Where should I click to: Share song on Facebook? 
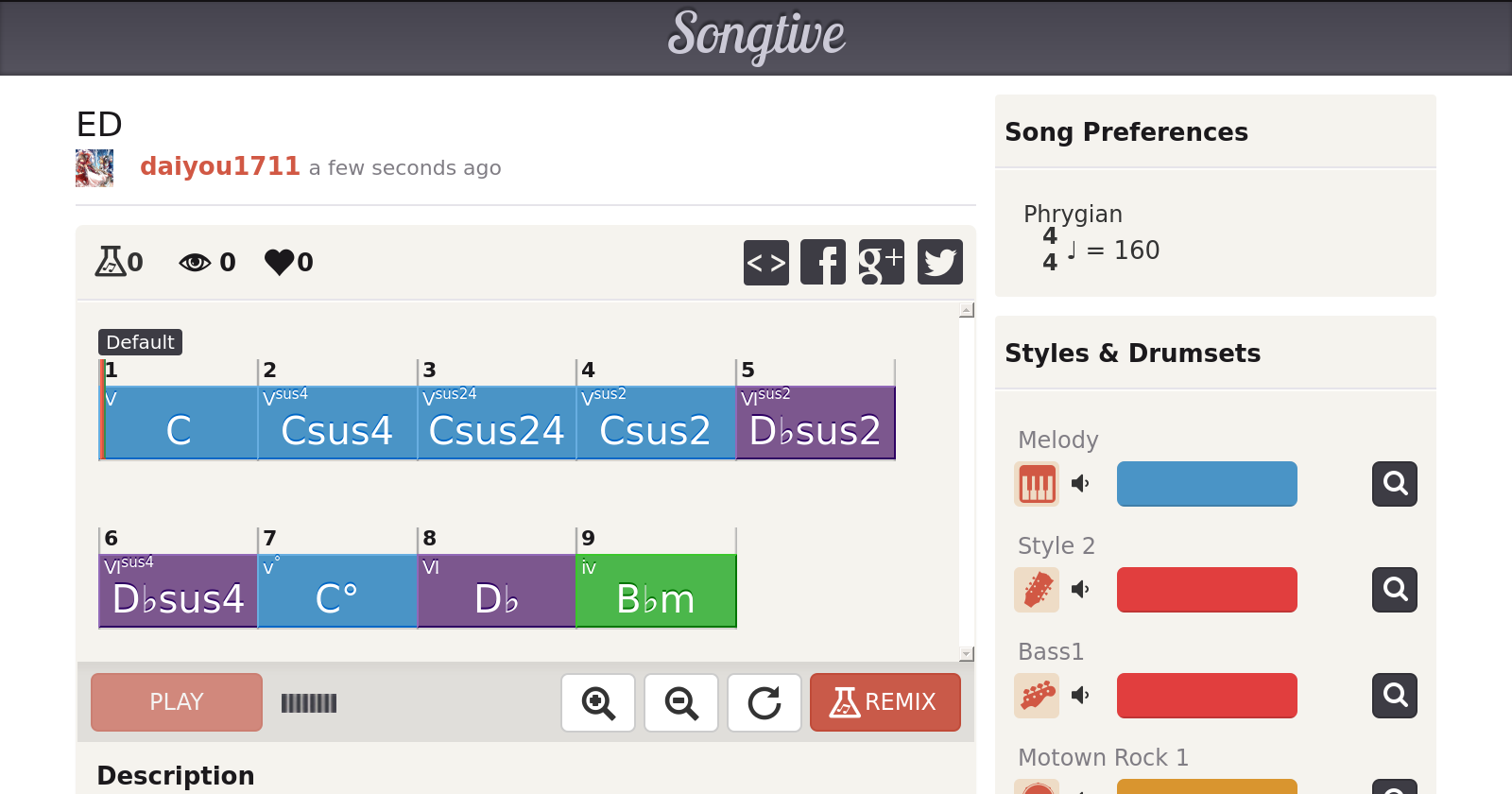tap(823, 262)
